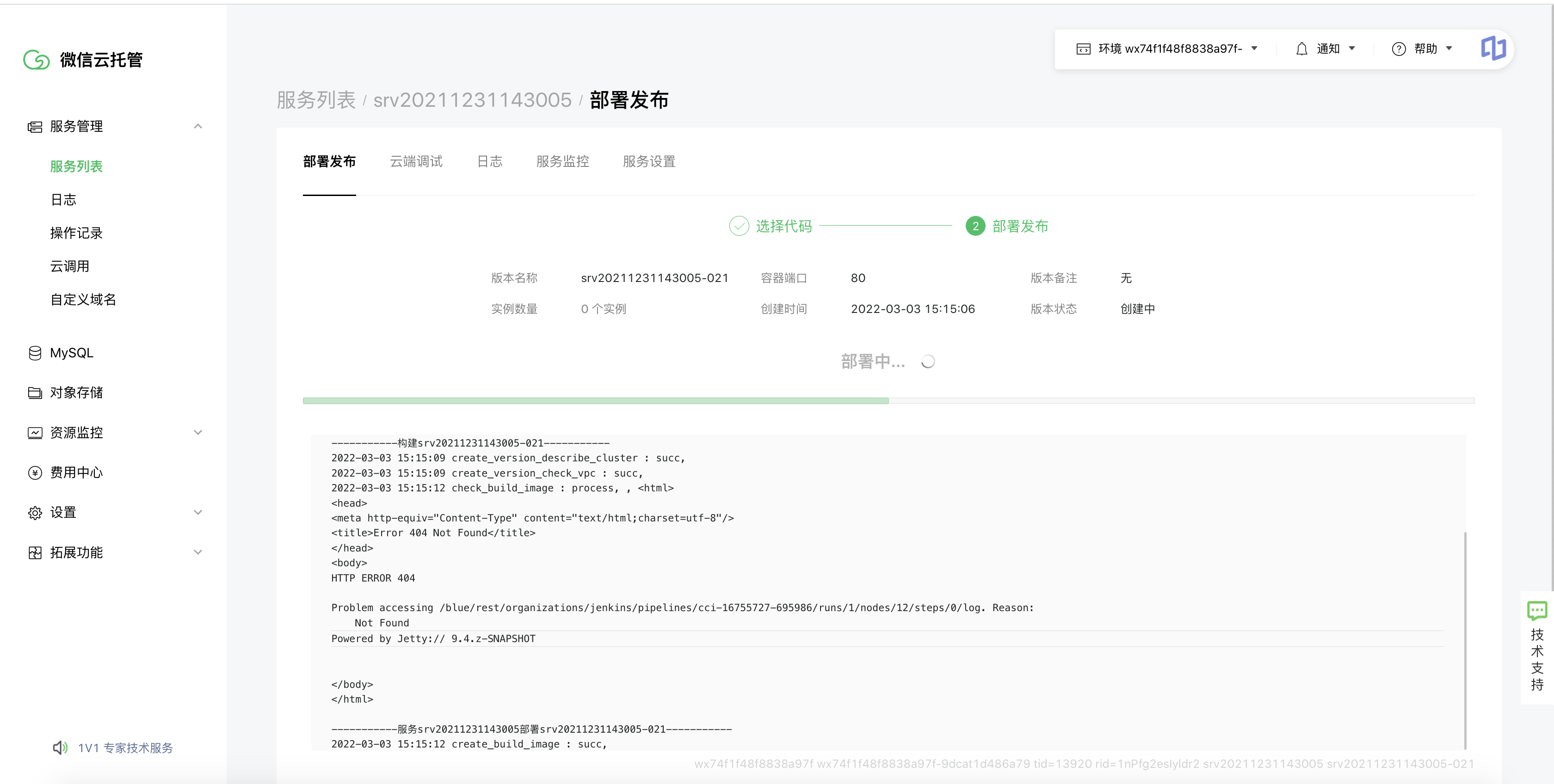
Task: Click the create_version_check_vpc log line
Action: 487,473
